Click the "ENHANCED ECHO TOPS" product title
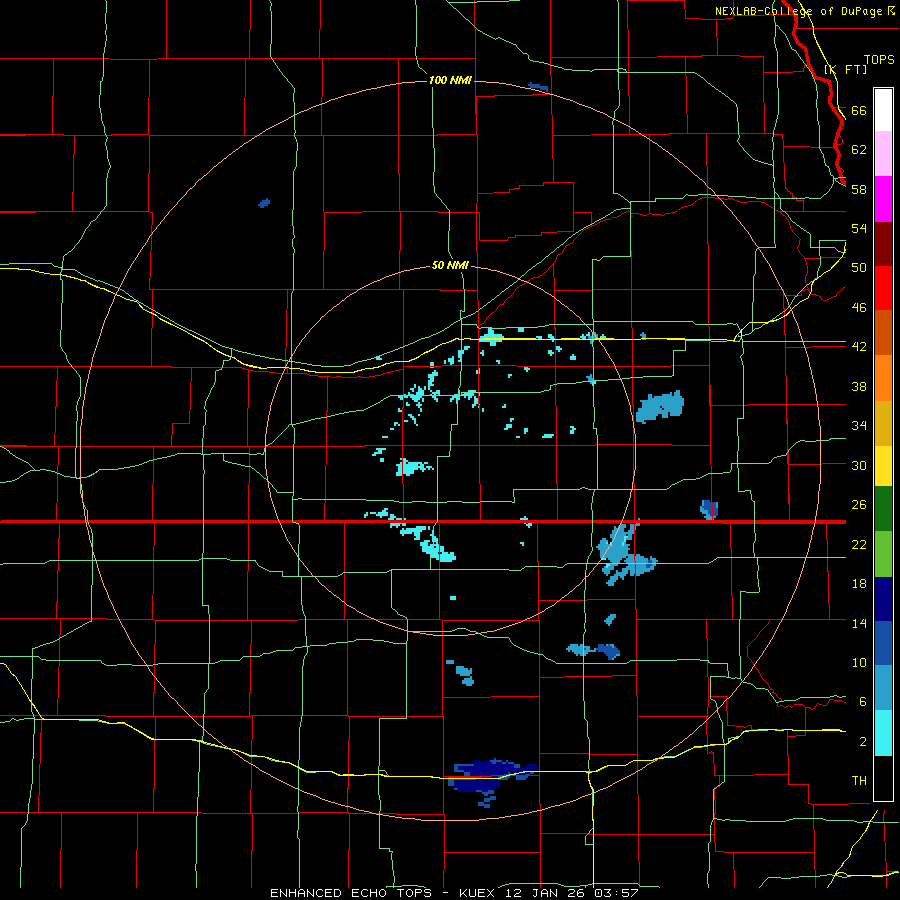Image resolution: width=900 pixels, height=900 pixels. coord(351,893)
